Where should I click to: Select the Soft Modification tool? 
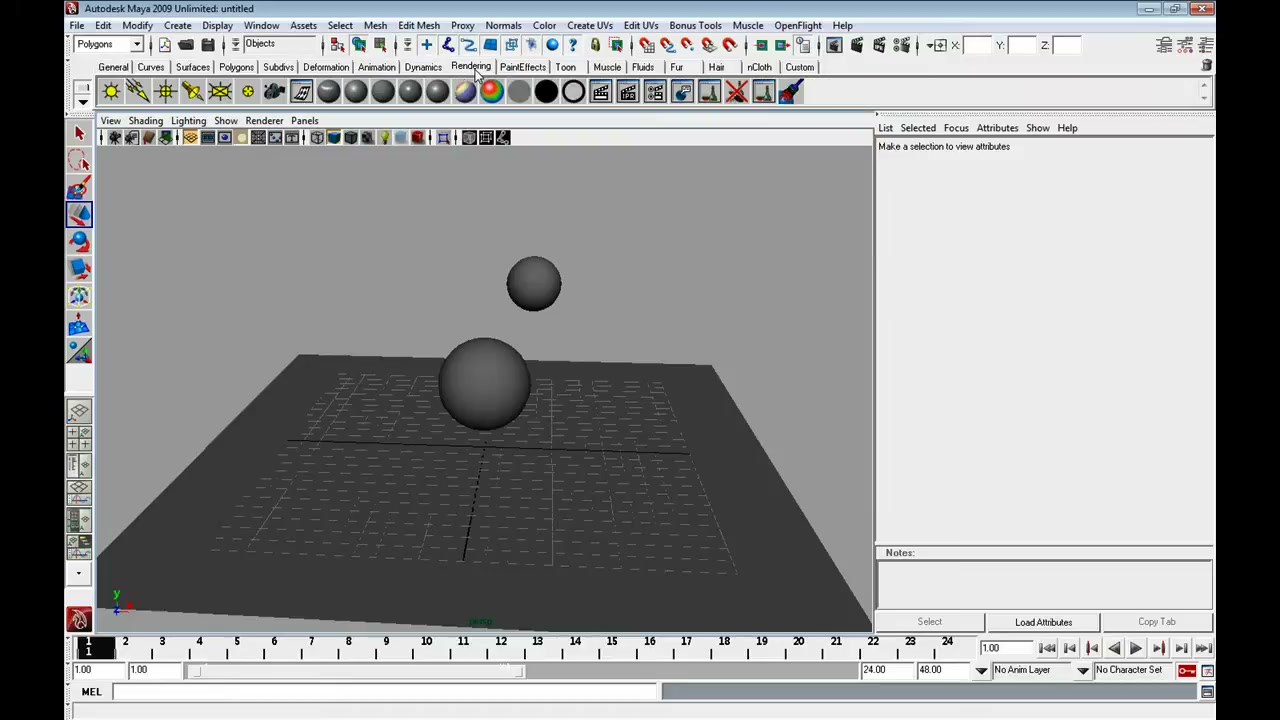(x=79, y=322)
